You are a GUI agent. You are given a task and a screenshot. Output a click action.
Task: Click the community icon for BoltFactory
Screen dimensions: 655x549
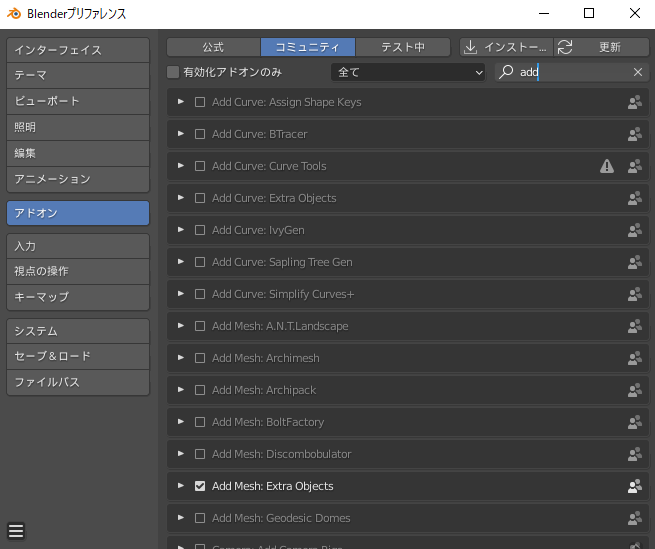[x=635, y=422]
